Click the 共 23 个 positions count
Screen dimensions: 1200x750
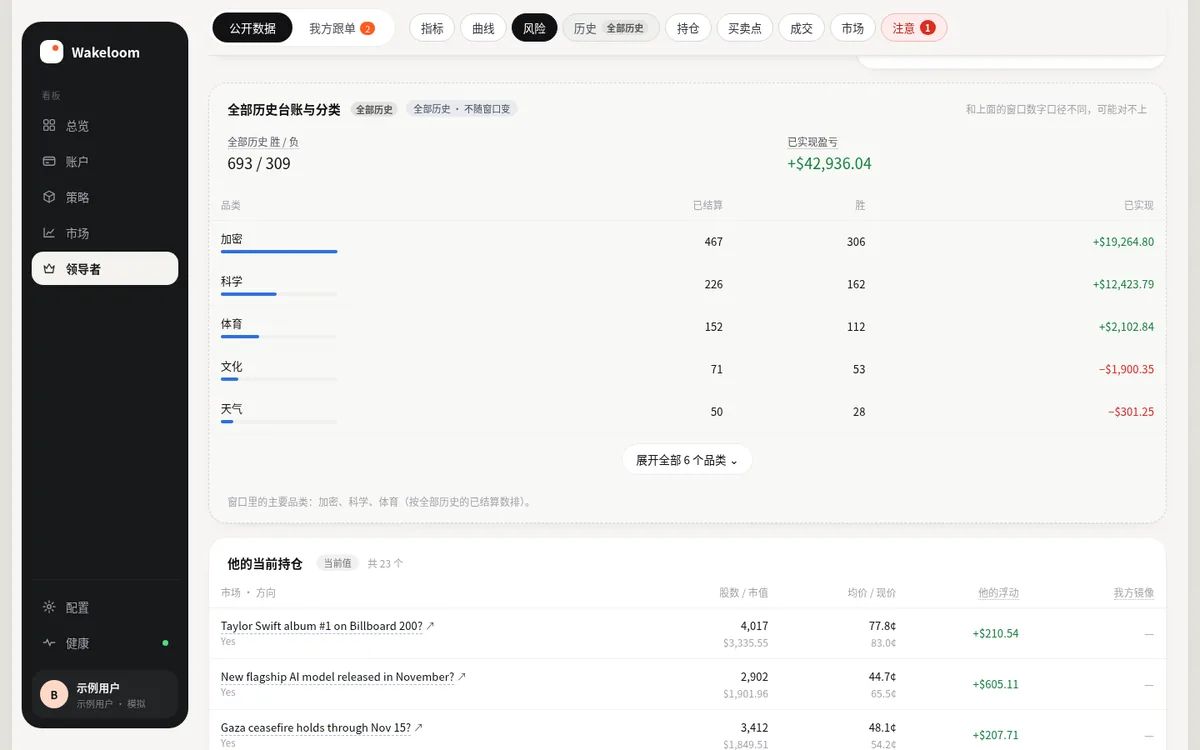(x=386, y=563)
